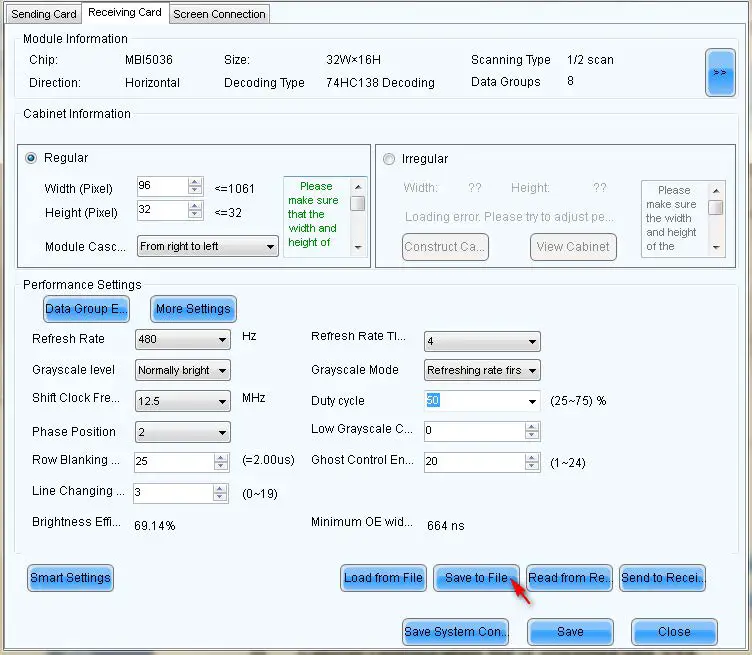Select the Regular cabinet radio button
Screen dimensions: 752x655
pyautogui.click(x=31, y=158)
